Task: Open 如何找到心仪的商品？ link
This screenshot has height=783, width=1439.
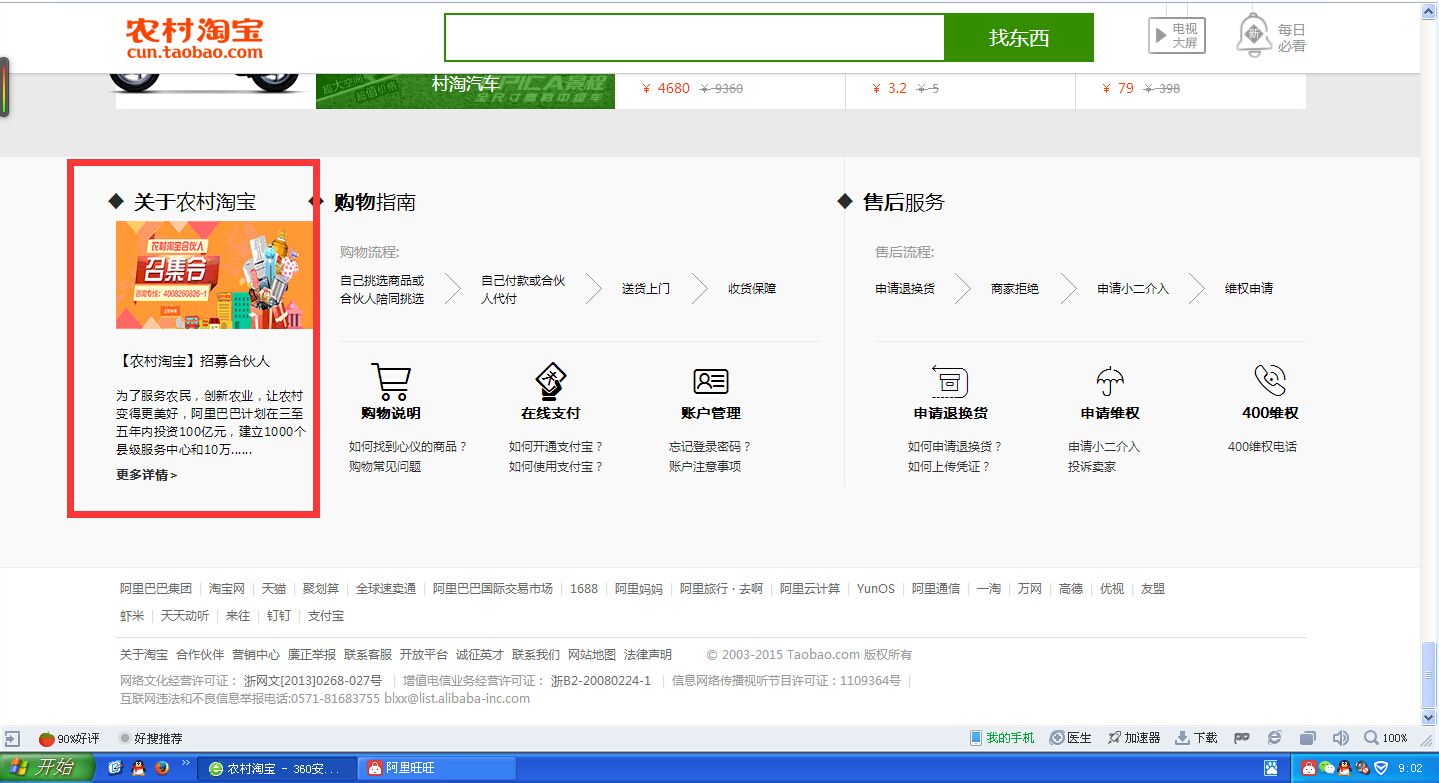Action: click(408, 447)
